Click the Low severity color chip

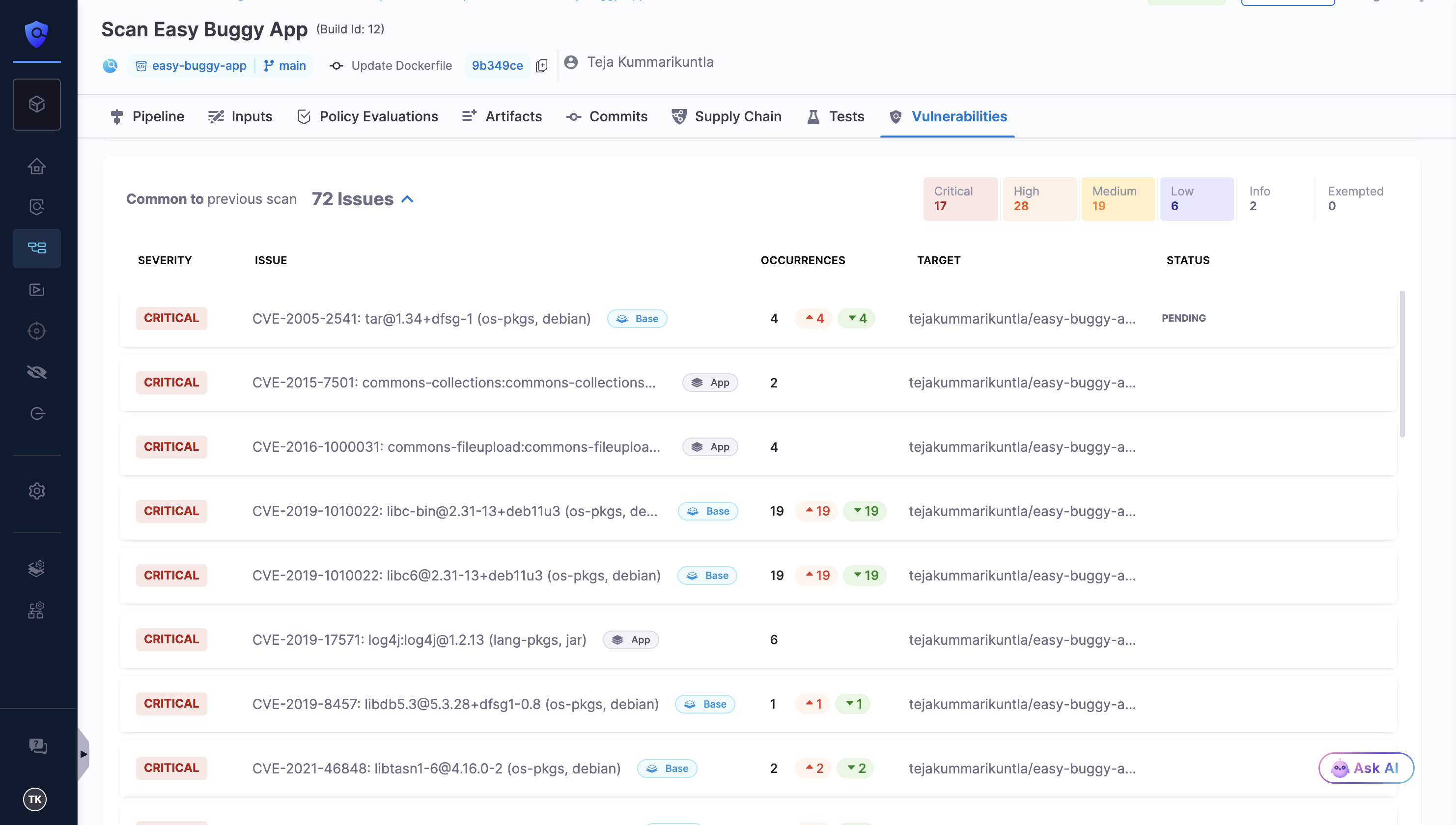(x=1197, y=199)
